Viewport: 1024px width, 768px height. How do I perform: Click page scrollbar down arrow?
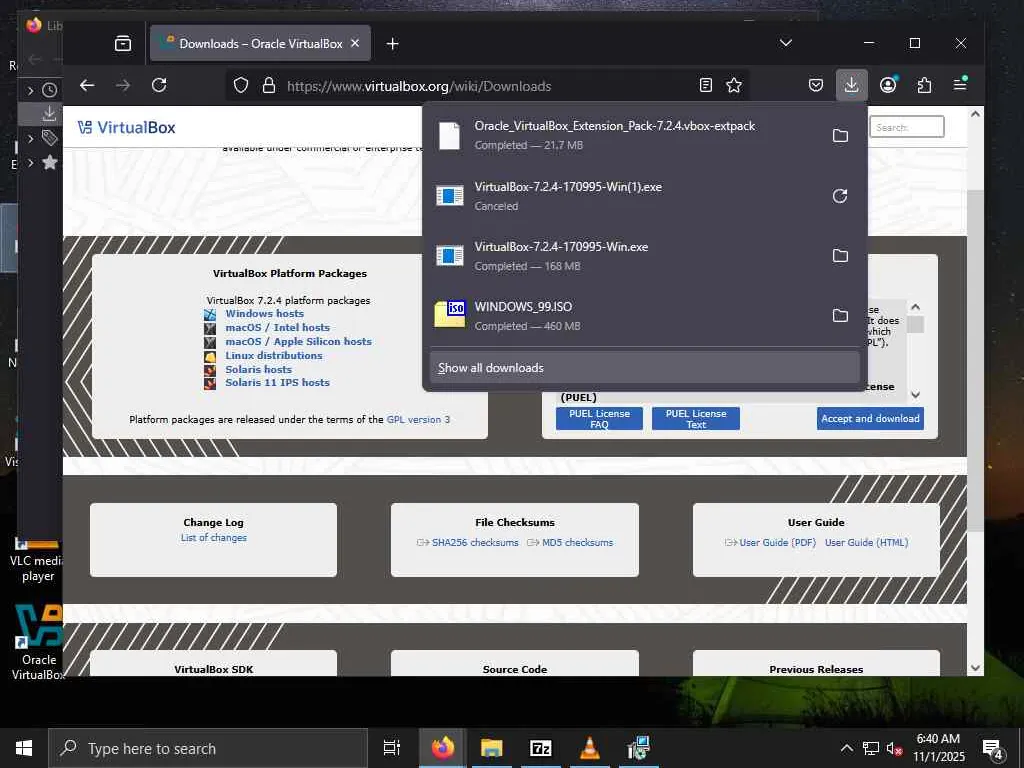[x=975, y=668]
